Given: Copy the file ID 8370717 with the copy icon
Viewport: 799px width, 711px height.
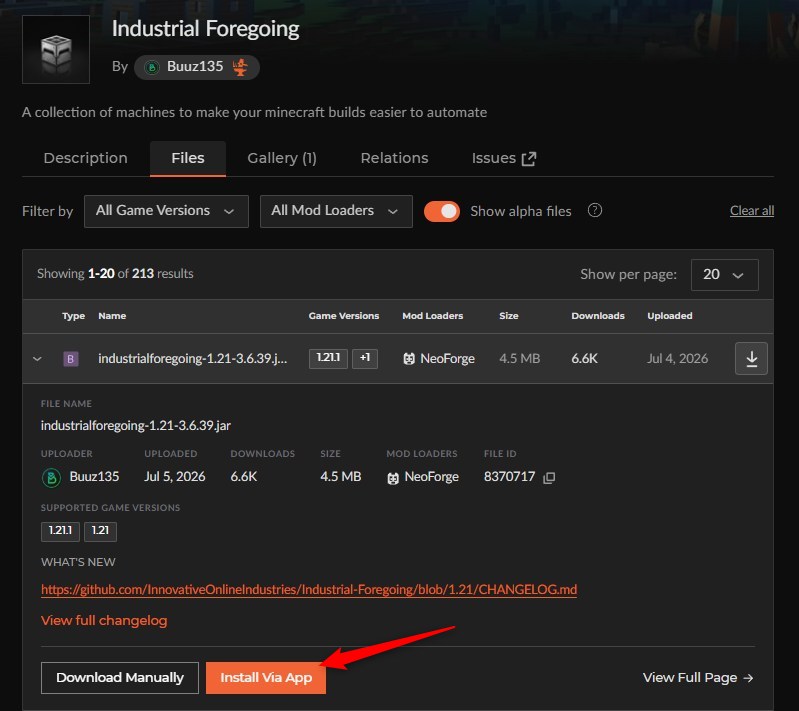Looking at the screenshot, I should point(549,478).
